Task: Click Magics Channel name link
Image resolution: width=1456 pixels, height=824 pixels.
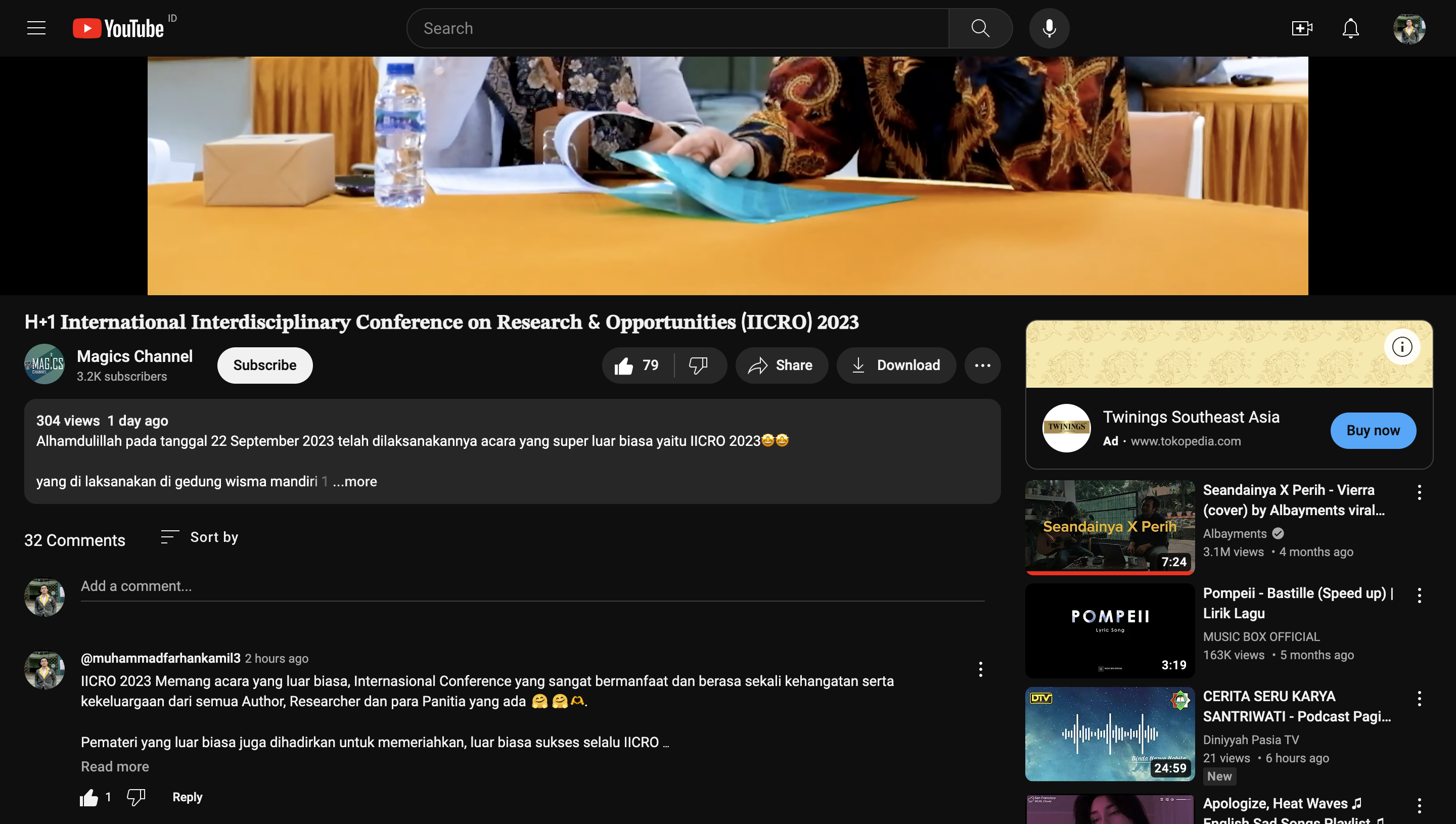Action: [134, 356]
